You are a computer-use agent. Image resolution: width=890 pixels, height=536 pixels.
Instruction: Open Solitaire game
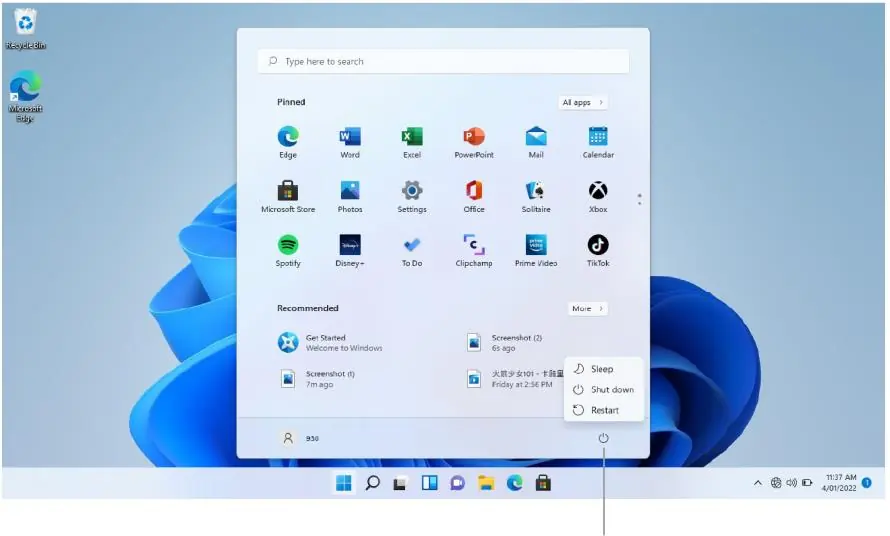536,196
